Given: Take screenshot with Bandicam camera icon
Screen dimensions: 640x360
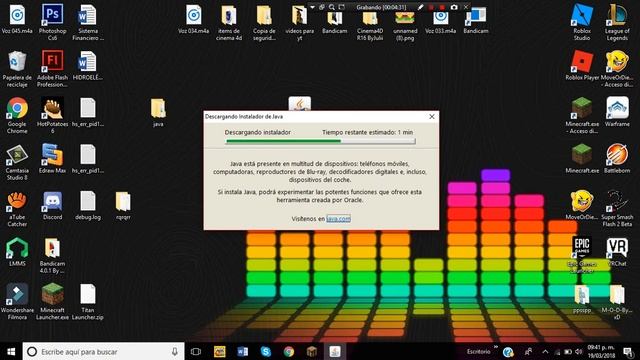Looking at the screenshot, I should click(x=453, y=7).
